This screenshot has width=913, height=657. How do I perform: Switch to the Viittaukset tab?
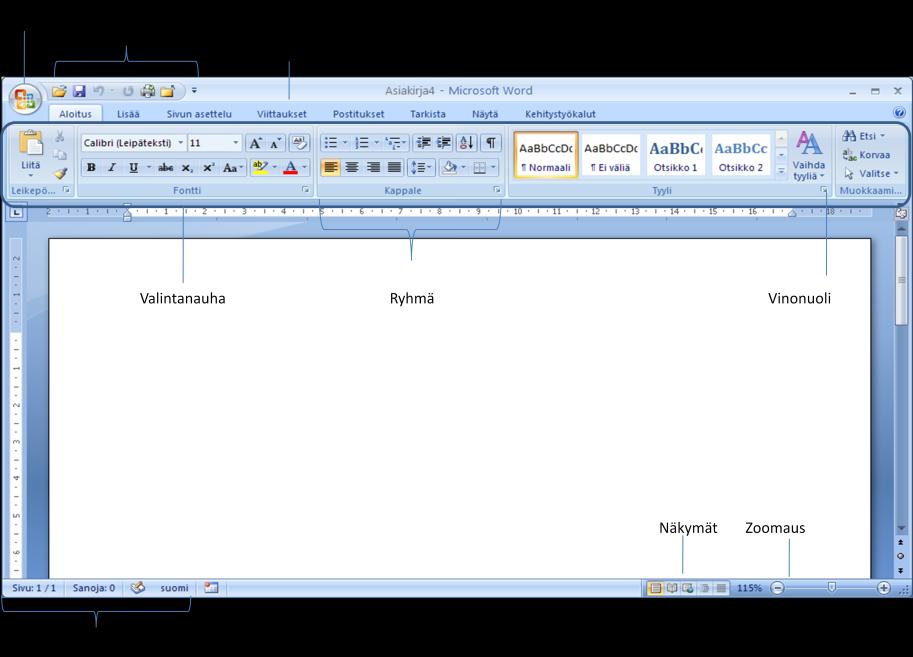[x=282, y=114]
